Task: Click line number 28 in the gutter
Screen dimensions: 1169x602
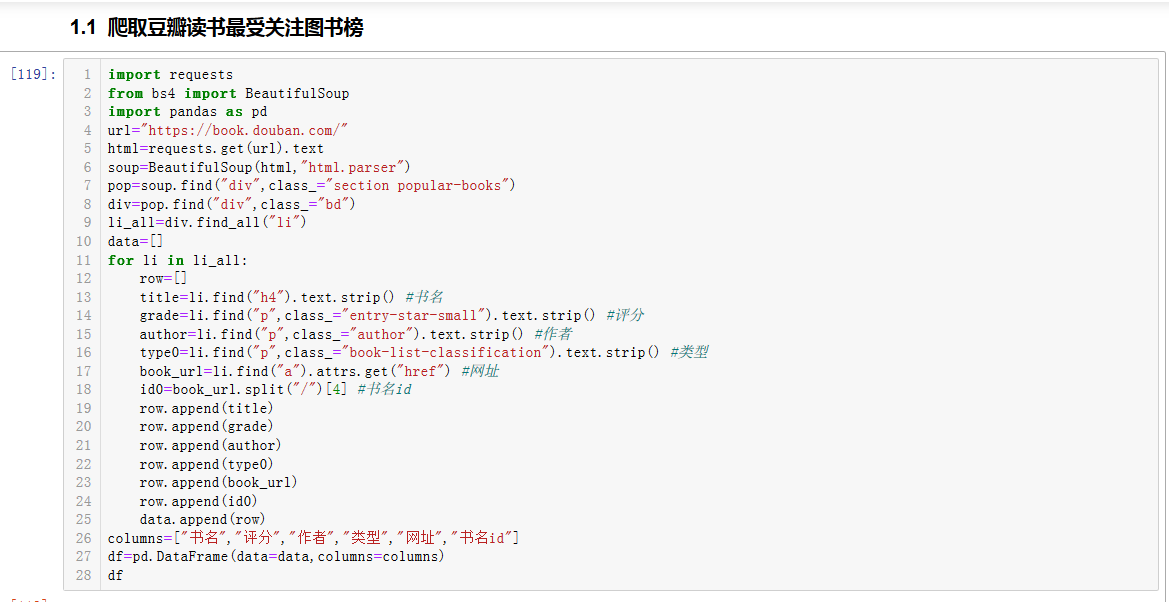Action: click(83, 575)
